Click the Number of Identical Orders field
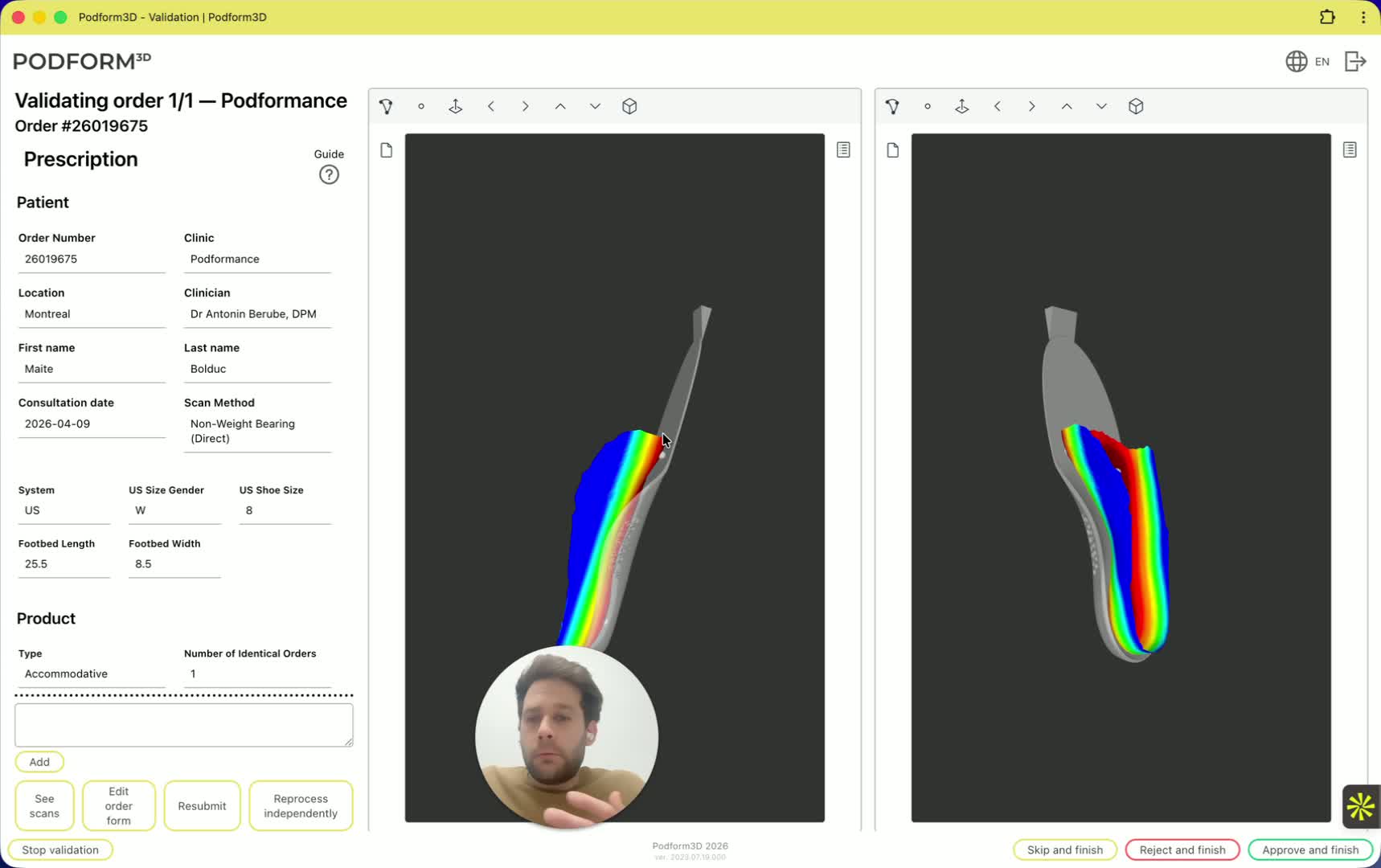 [257, 674]
